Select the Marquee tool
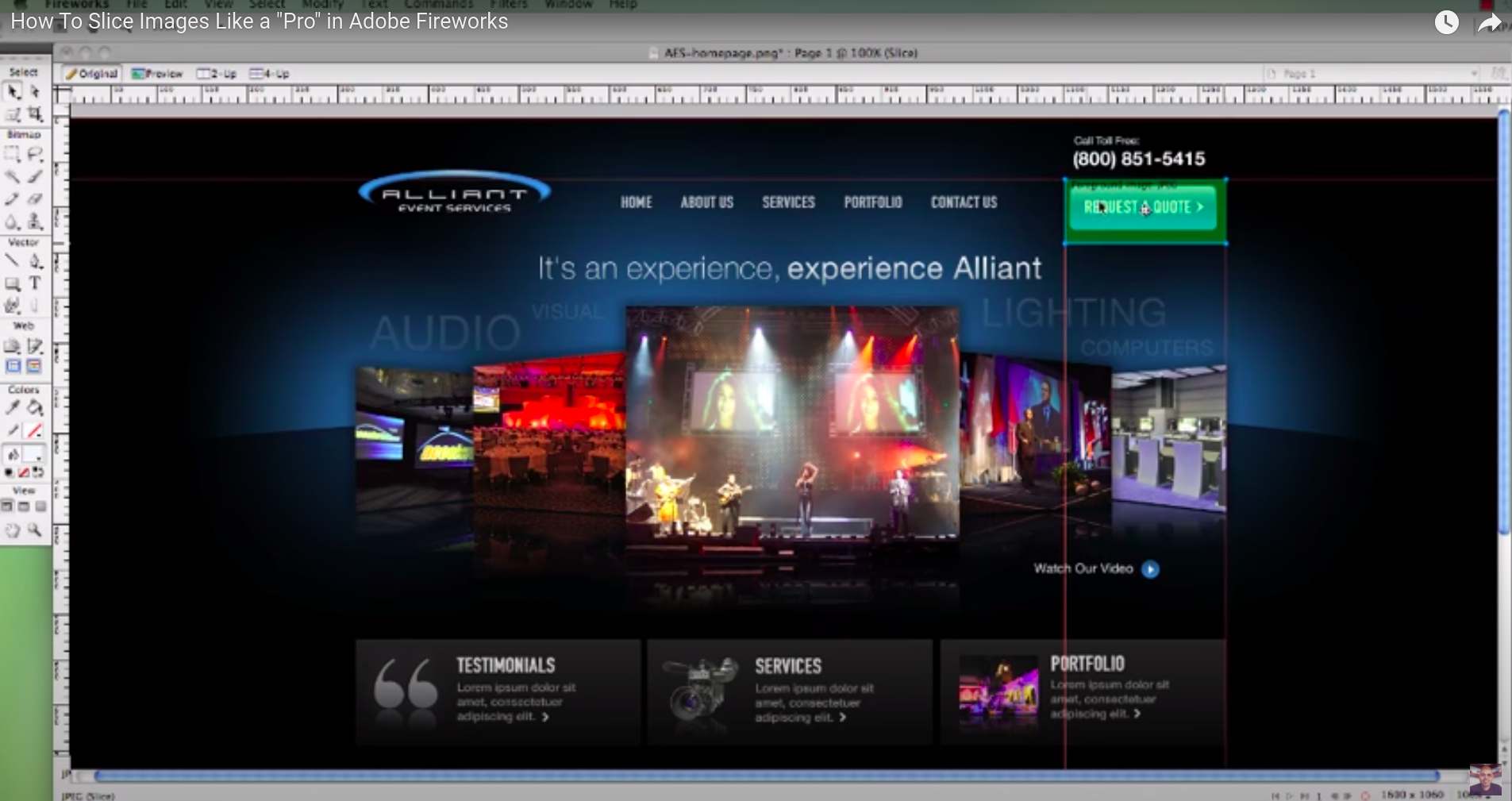 pyautogui.click(x=13, y=154)
